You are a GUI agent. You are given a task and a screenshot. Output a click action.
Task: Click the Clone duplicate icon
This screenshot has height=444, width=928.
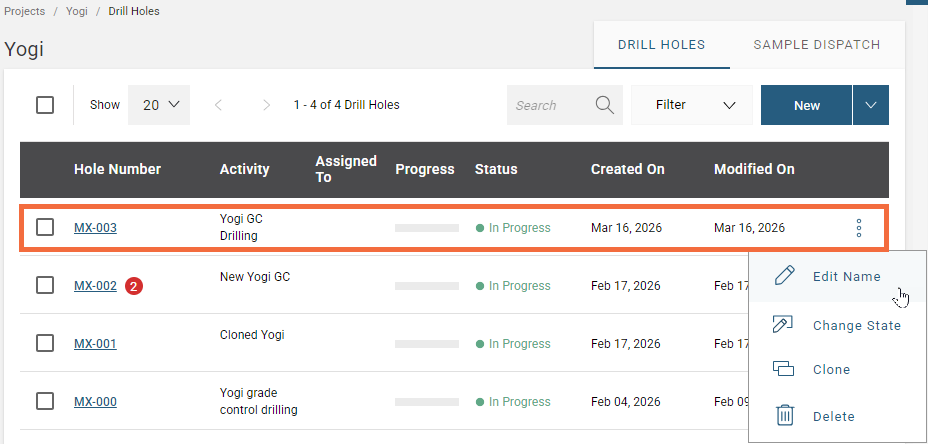[784, 369]
